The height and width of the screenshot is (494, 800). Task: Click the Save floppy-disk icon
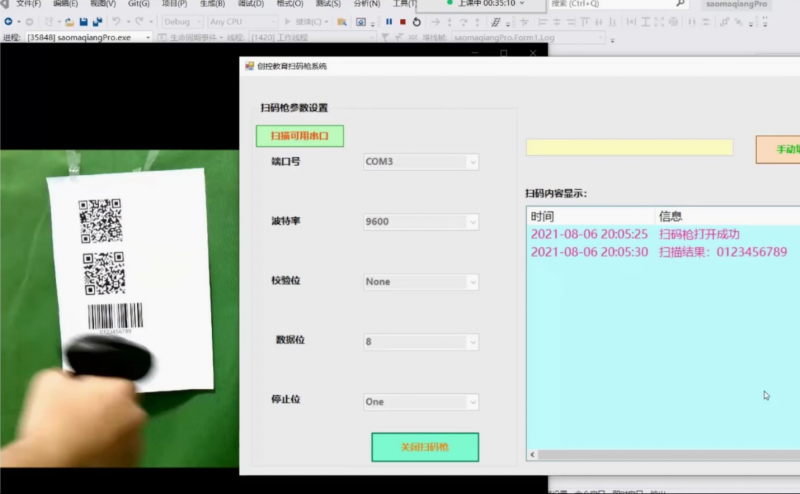point(84,21)
